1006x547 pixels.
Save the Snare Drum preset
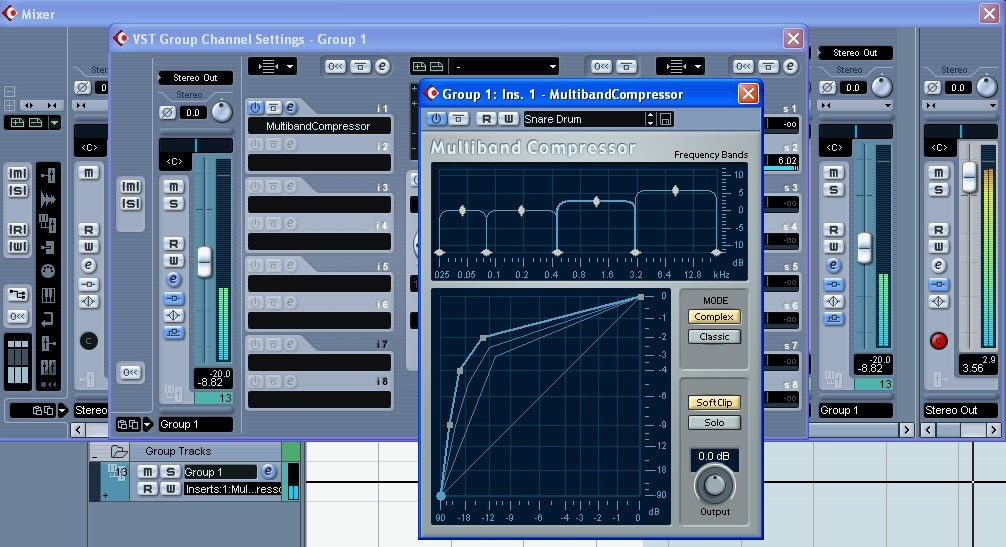click(x=666, y=119)
